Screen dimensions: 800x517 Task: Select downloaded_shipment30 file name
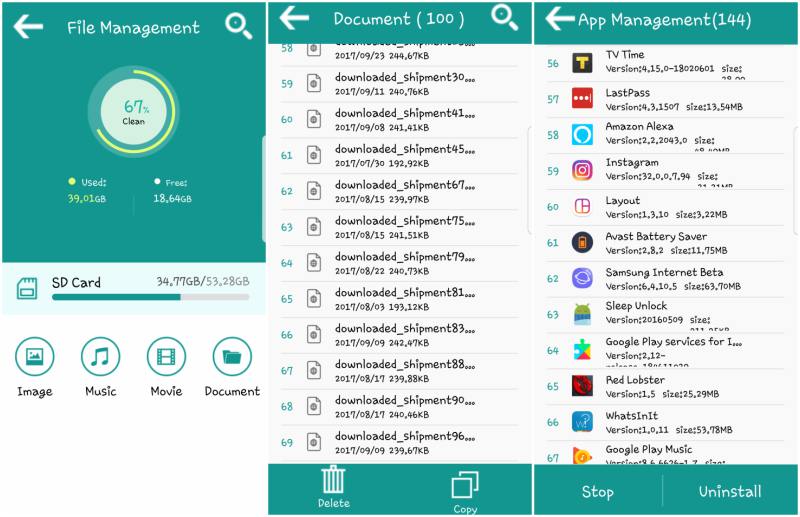click(x=405, y=78)
